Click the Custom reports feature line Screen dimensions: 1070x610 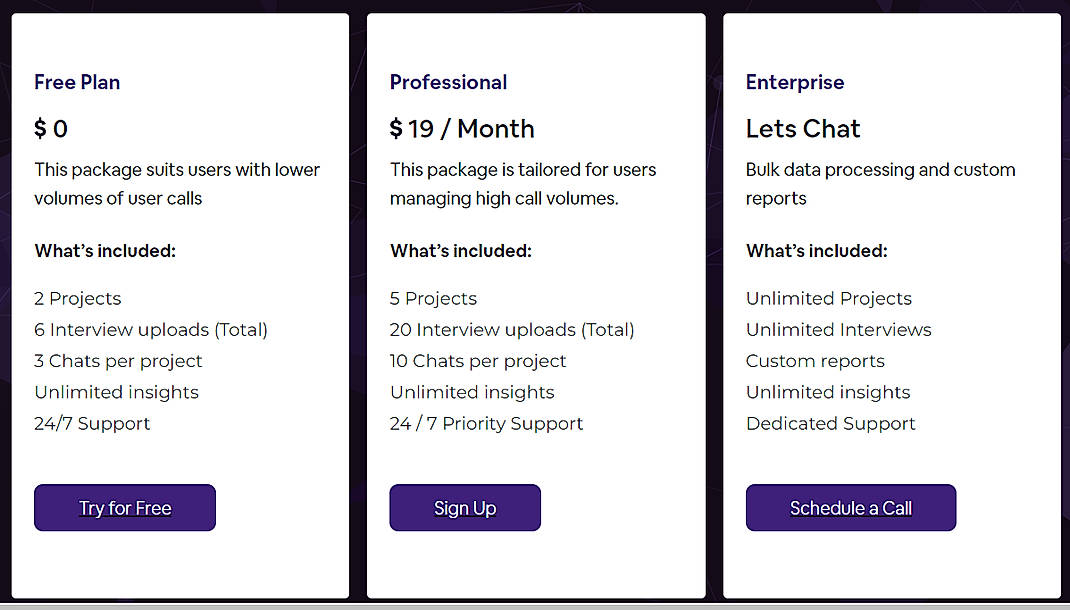[x=815, y=361]
